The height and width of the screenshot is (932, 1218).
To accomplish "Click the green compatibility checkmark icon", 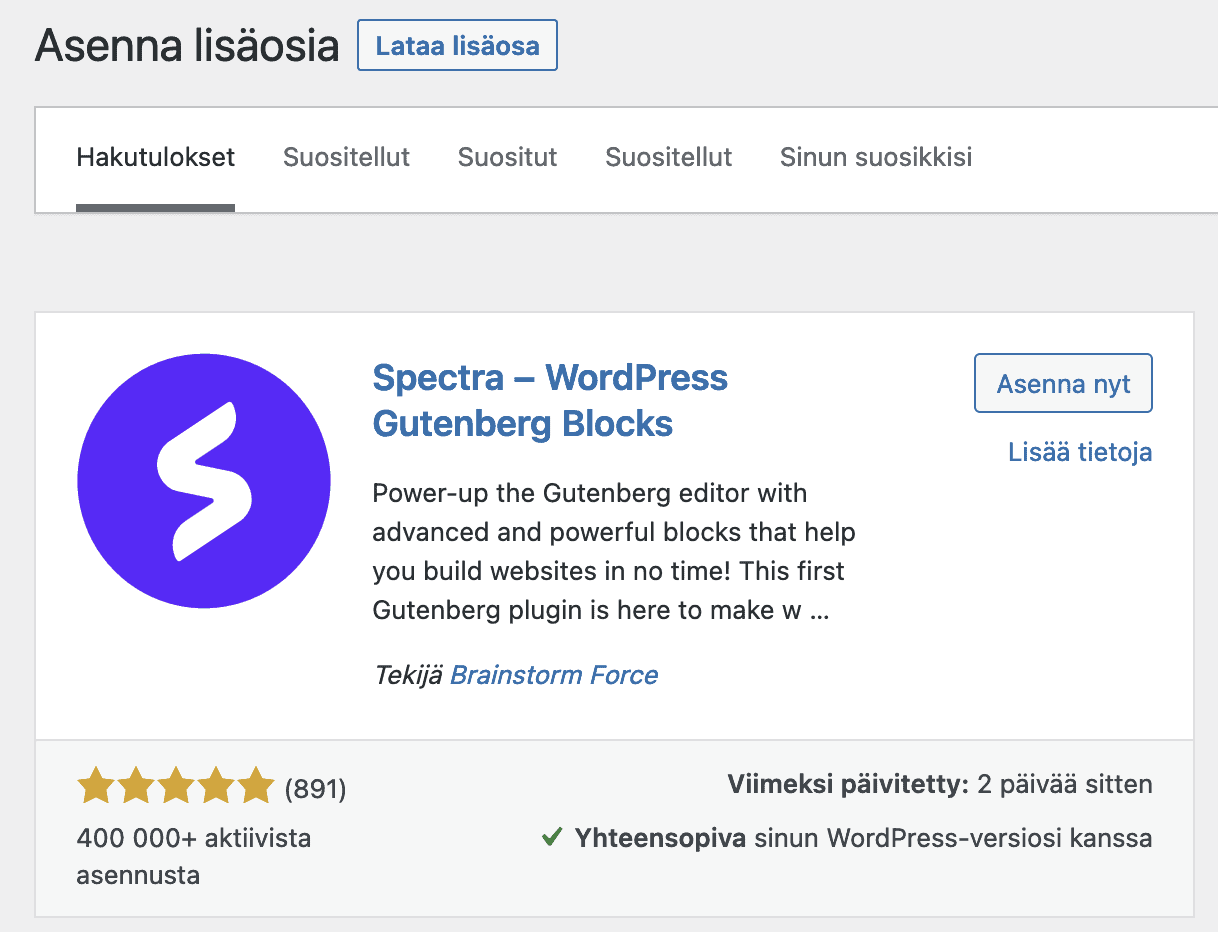I will click(551, 838).
